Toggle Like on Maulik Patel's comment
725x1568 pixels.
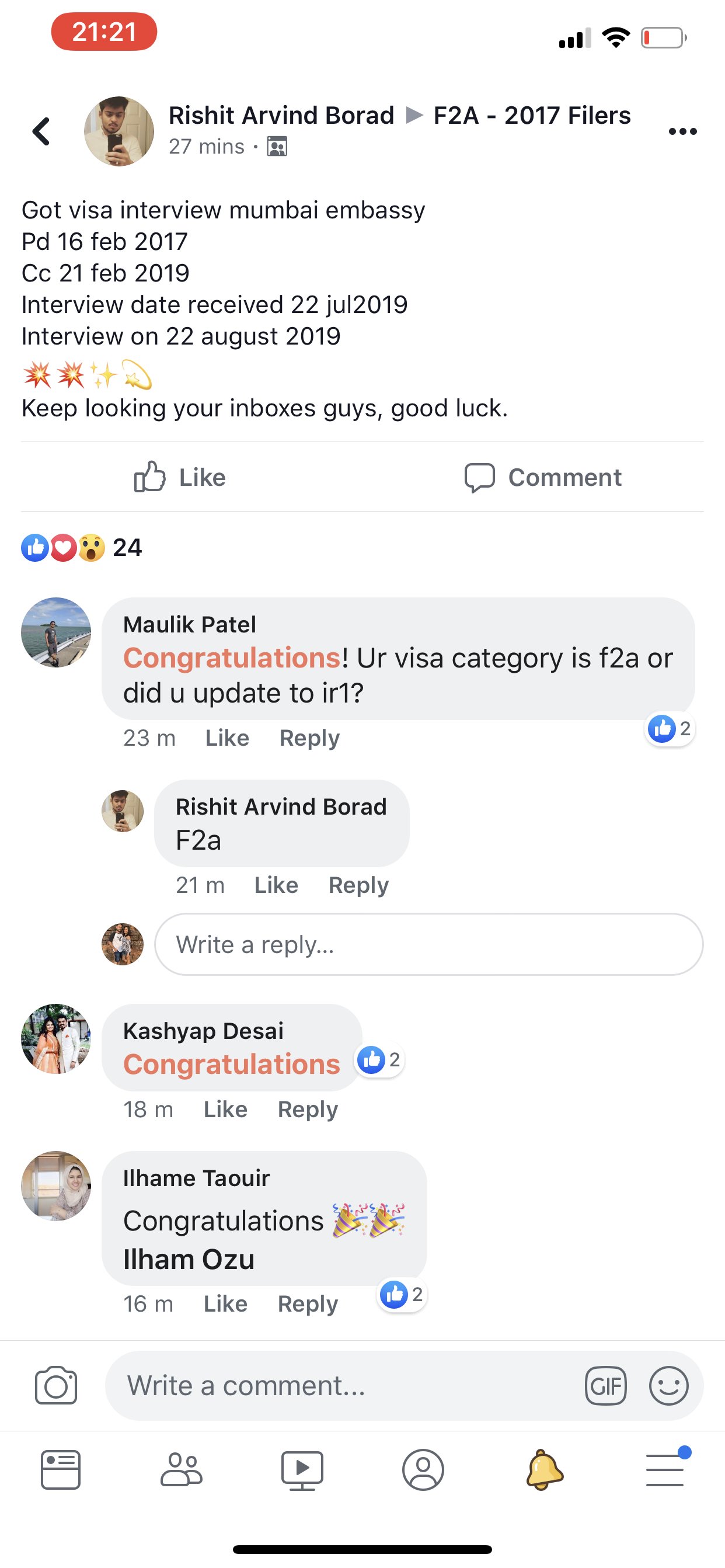tap(227, 738)
